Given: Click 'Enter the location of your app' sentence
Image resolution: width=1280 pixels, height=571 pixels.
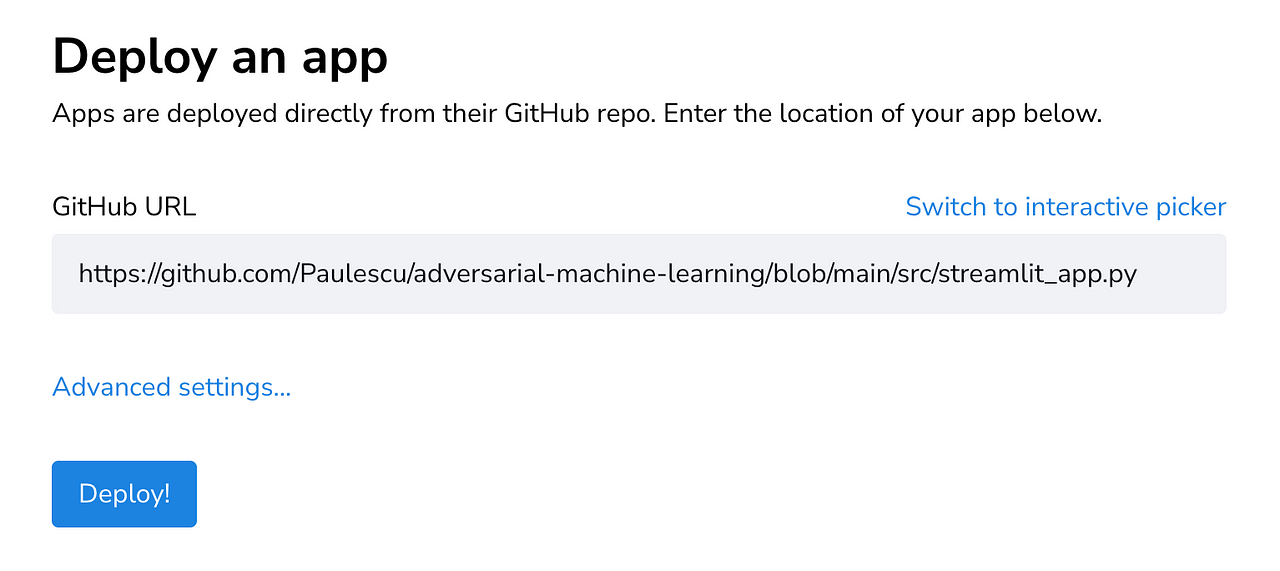Looking at the screenshot, I should click(880, 113).
